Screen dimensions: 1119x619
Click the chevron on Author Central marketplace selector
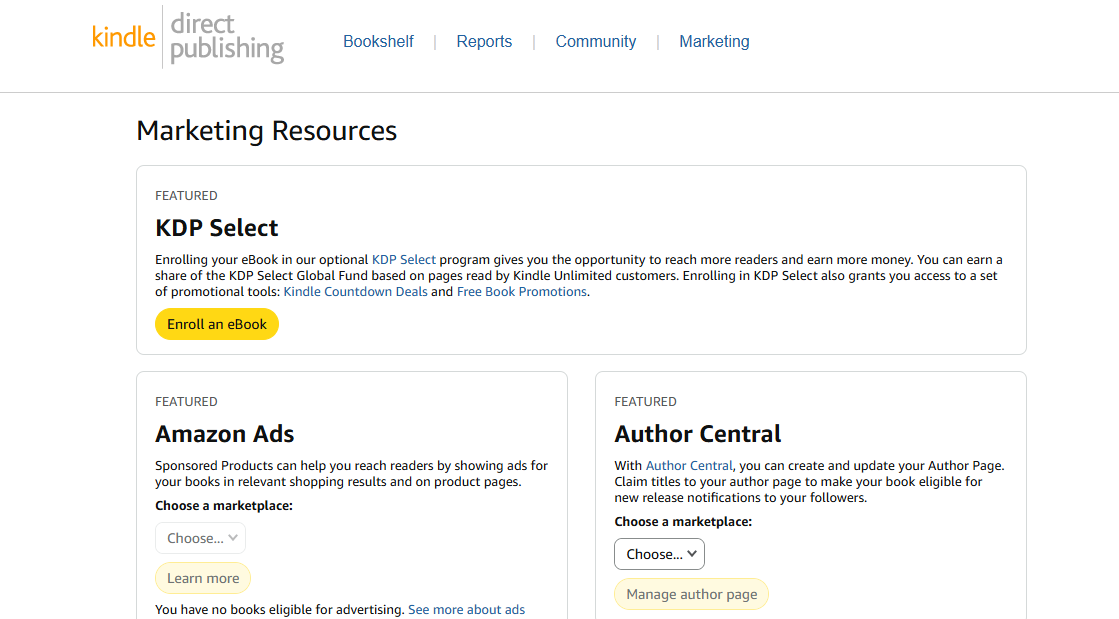click(691, 554)
